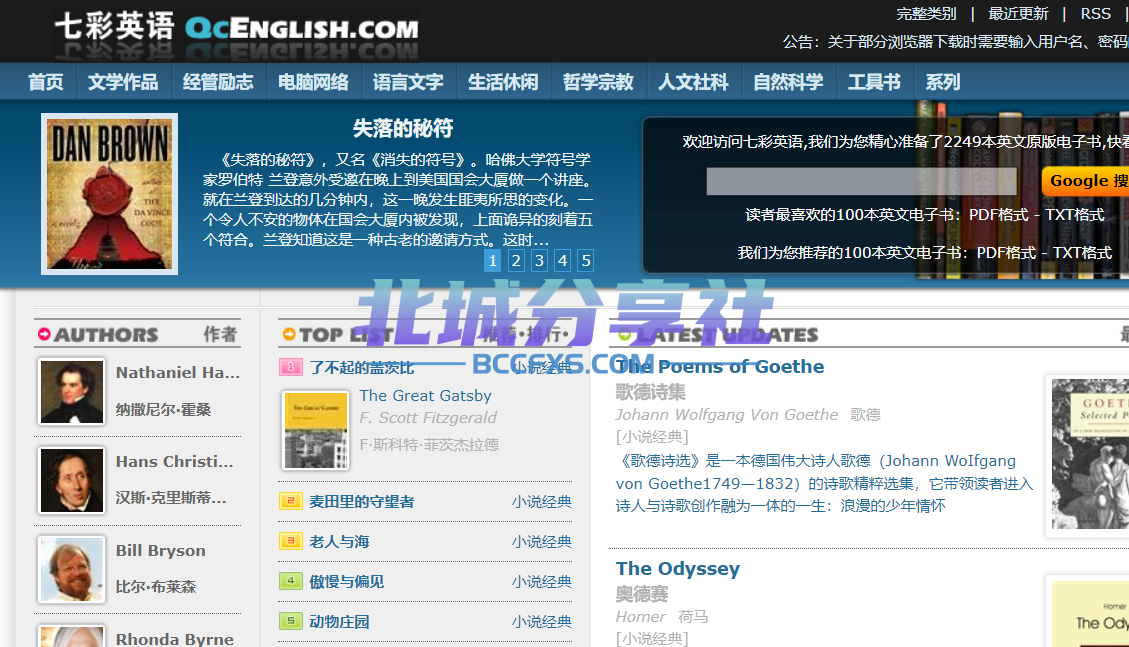Image resolution: width=1129 pixels, height=647 pixels.
Task: Open author Hans Christi... name link
Action: point(175,461)
